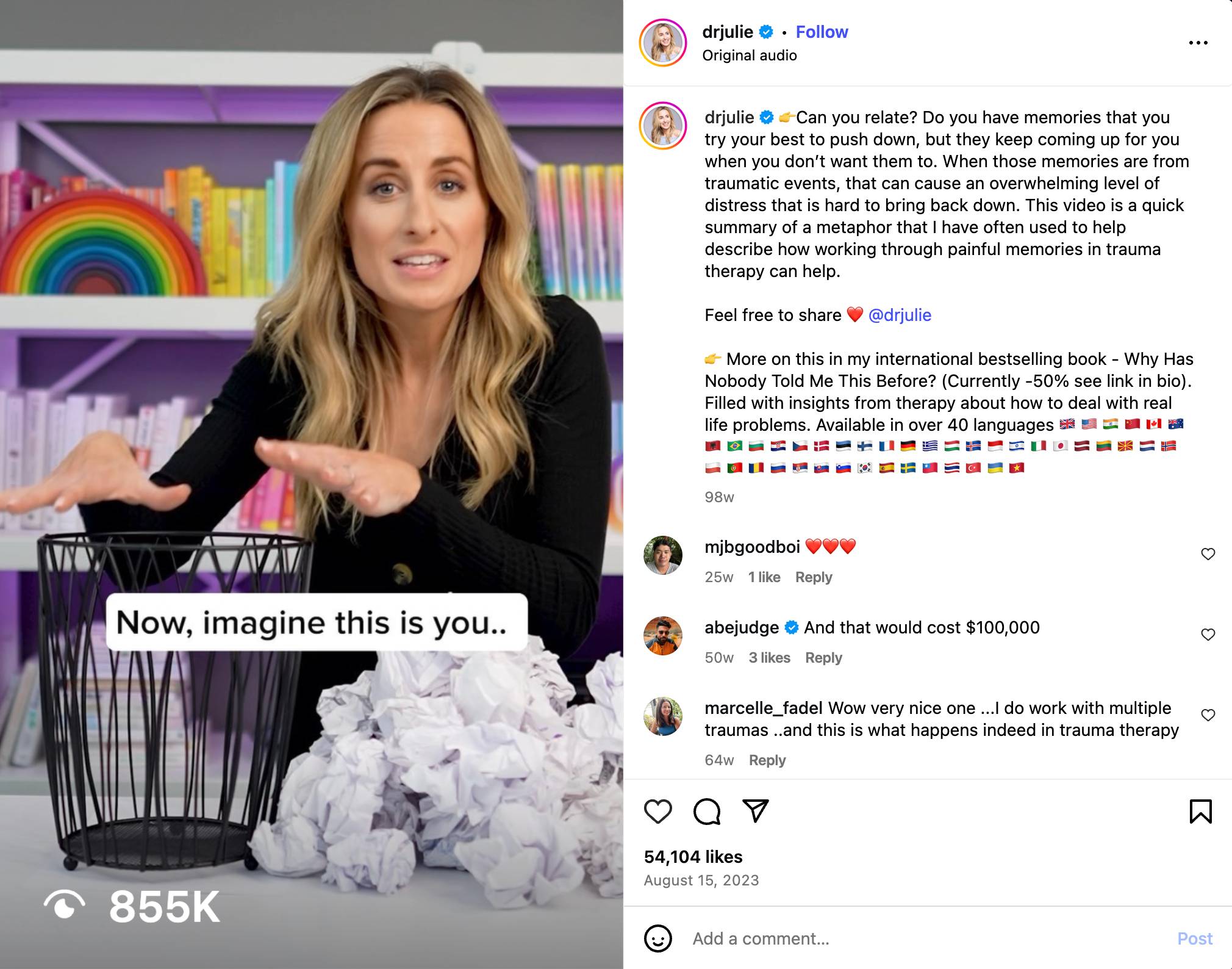Like abejudge's comment
Screen dimensions: 1232x969
tap(1208, 635)
